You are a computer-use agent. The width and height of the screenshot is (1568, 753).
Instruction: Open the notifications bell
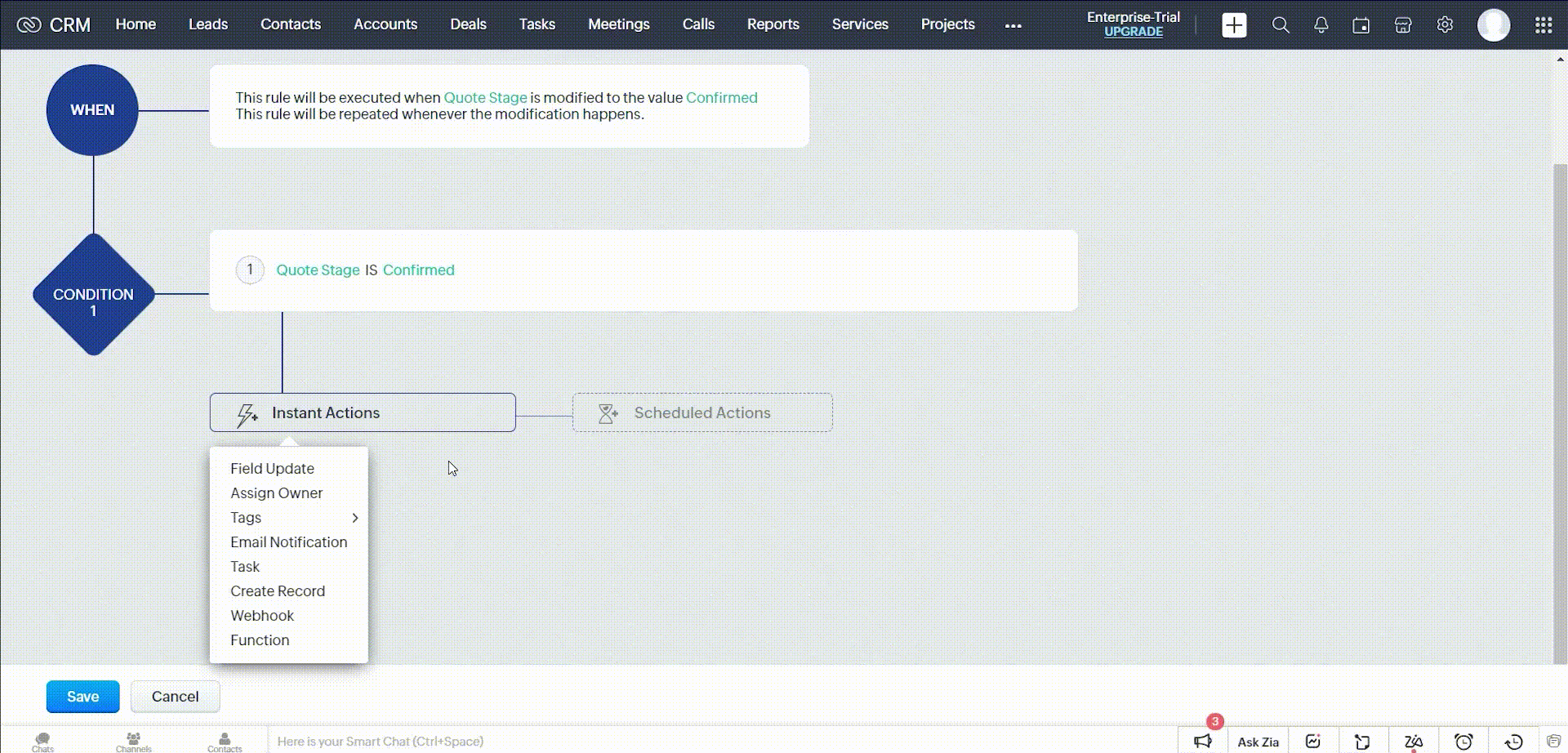[1321, 25]
